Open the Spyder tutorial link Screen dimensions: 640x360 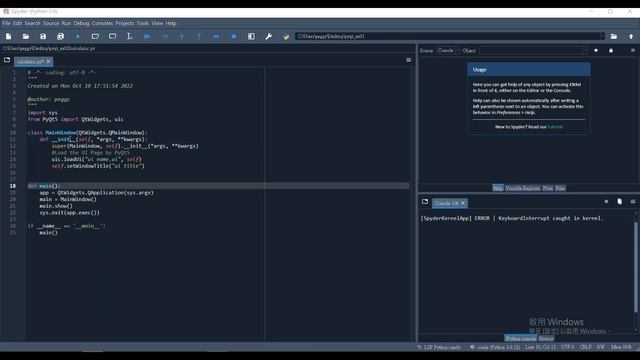coord(555,127)
